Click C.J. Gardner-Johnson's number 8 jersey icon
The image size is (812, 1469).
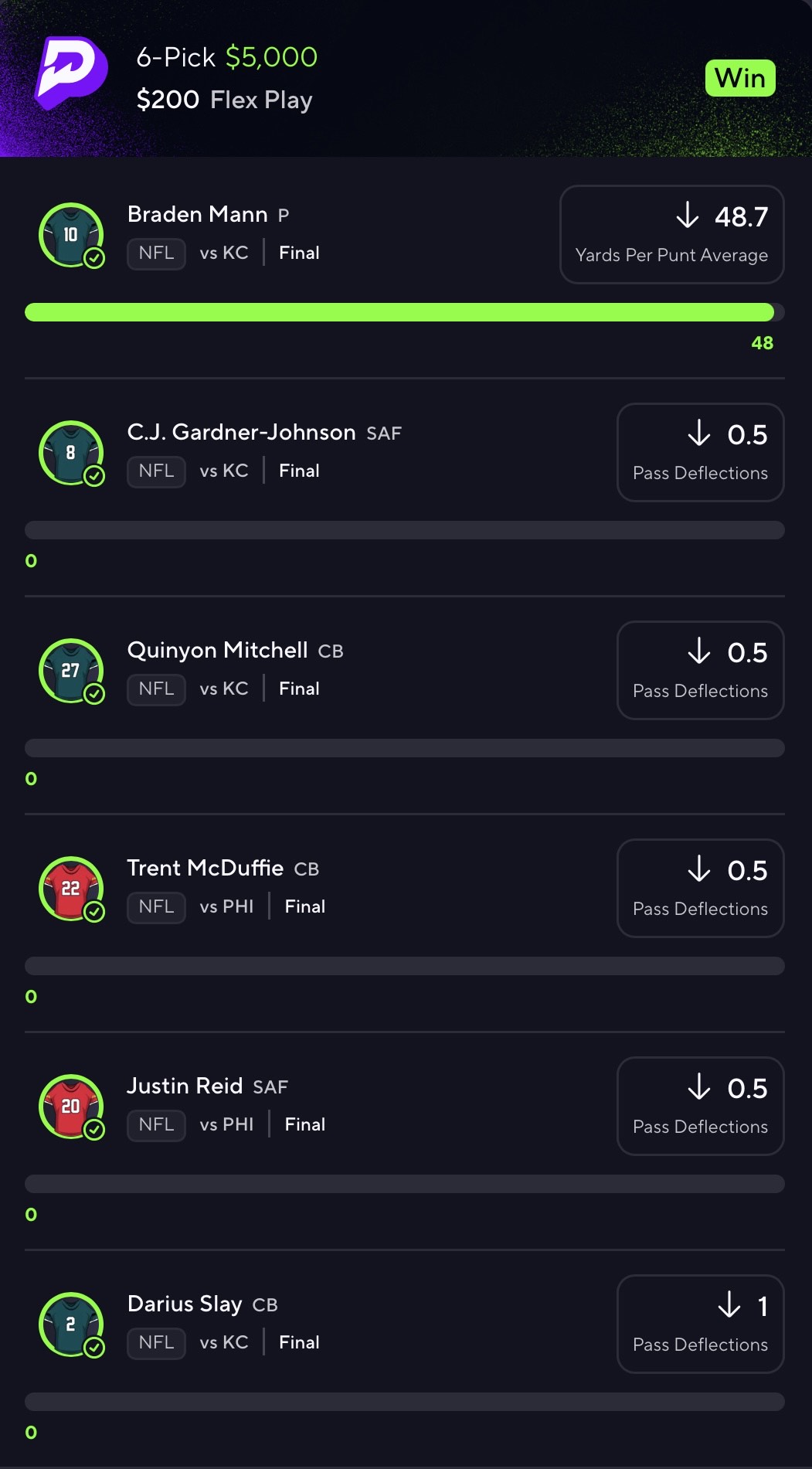point(71,453)
